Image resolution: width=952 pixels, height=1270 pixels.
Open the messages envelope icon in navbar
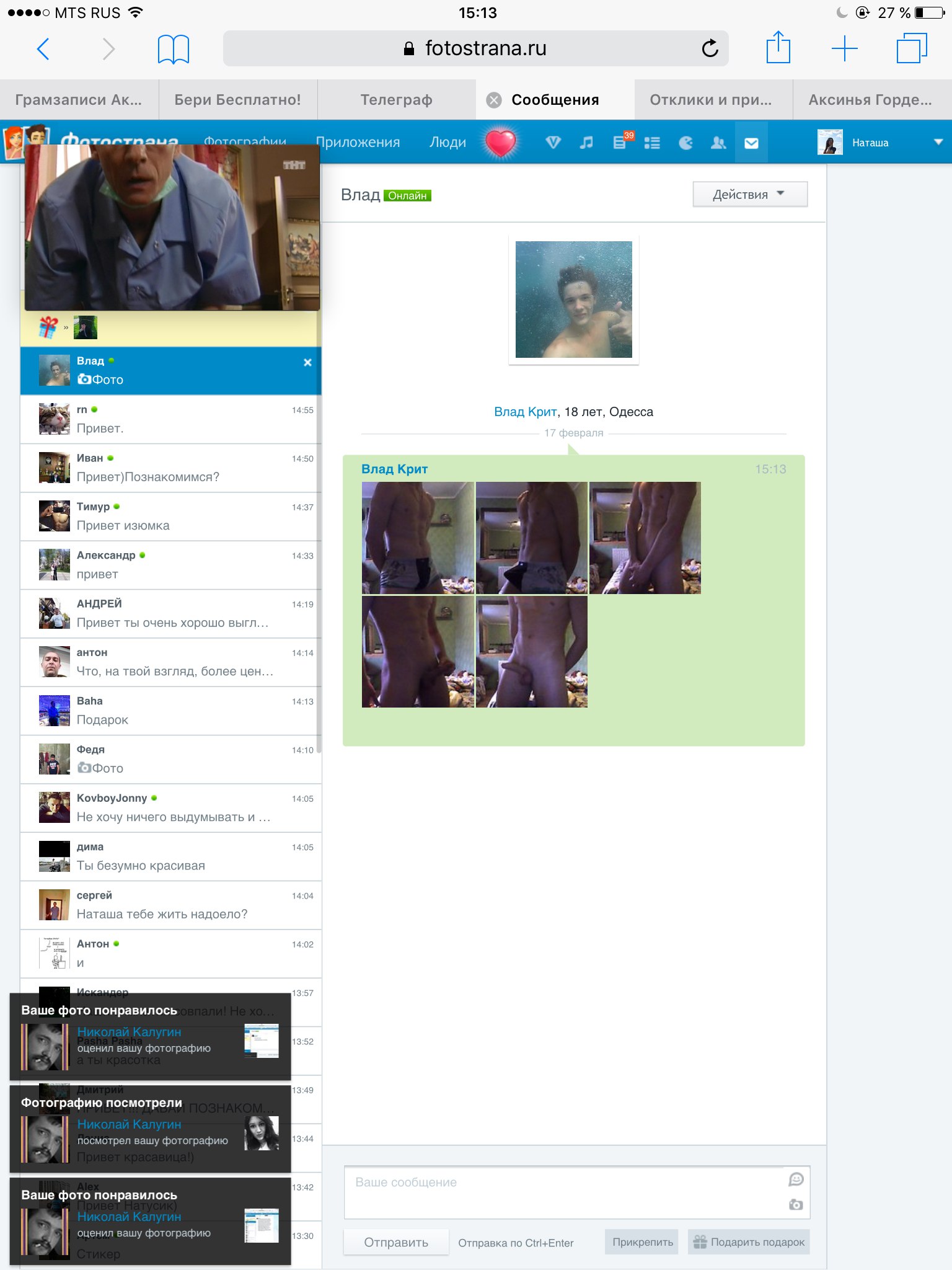coord(751,143)
